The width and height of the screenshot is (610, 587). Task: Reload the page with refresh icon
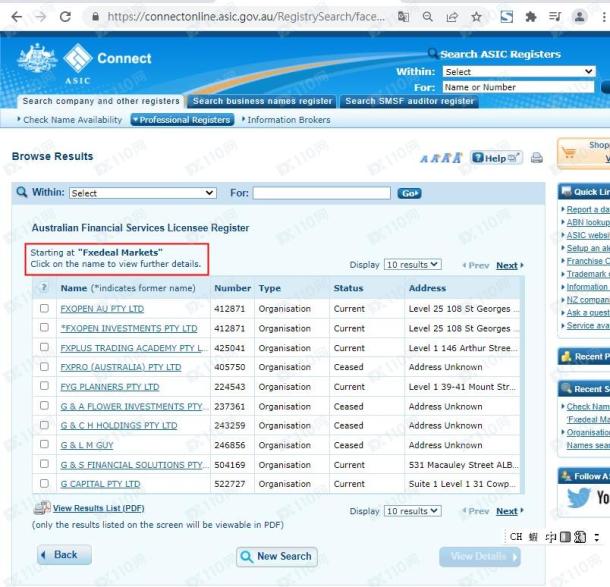[x=65, y=17]
